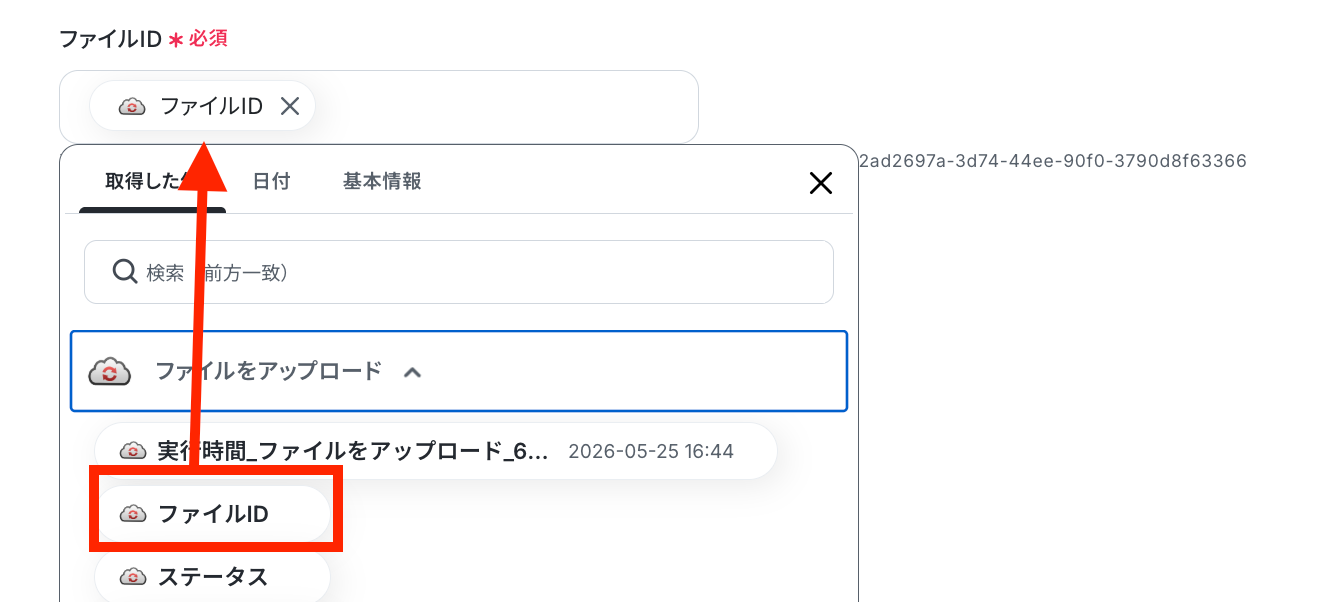Collapse ファイルをアップロード section using the chevron

(412, 372)
